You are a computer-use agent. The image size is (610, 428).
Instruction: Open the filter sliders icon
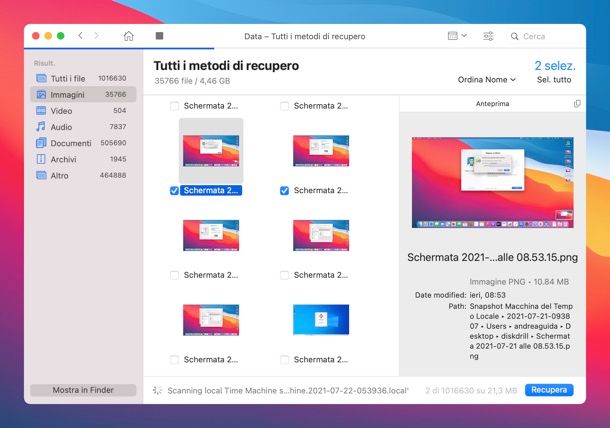[x=488, y=36]
